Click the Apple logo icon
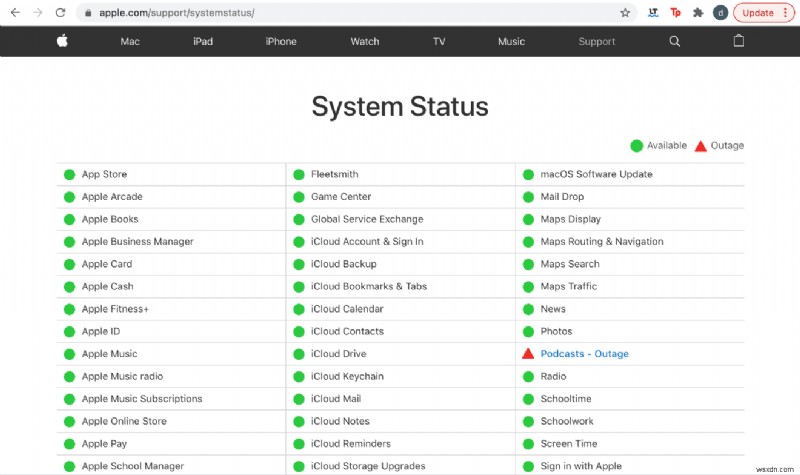Image resolution: width=800 pixels, height=475 pixels. (62, 41)
